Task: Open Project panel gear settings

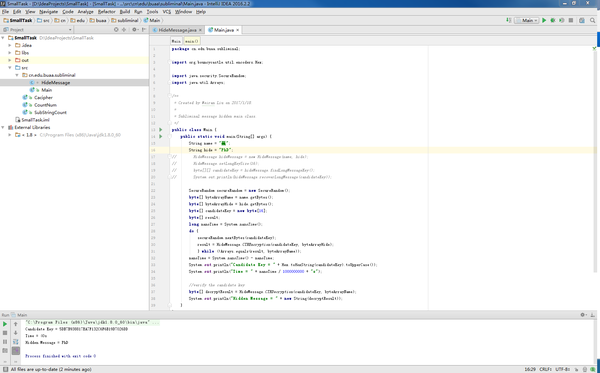Action: [134, 29]
